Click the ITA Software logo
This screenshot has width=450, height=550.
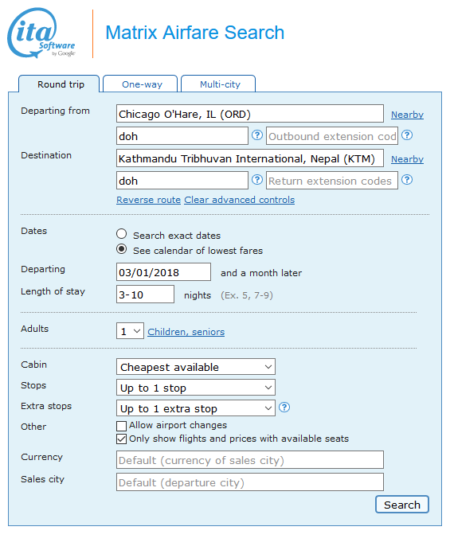click(41, 33)
